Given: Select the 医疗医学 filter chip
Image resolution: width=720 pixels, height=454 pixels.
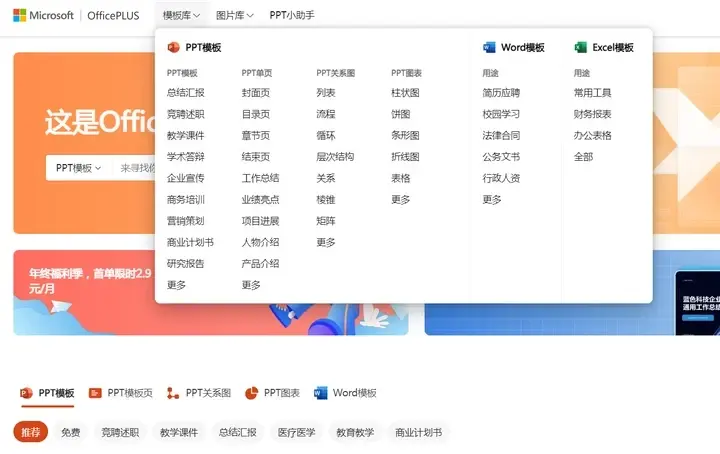Looking at the screenshot, I should 296,432.
